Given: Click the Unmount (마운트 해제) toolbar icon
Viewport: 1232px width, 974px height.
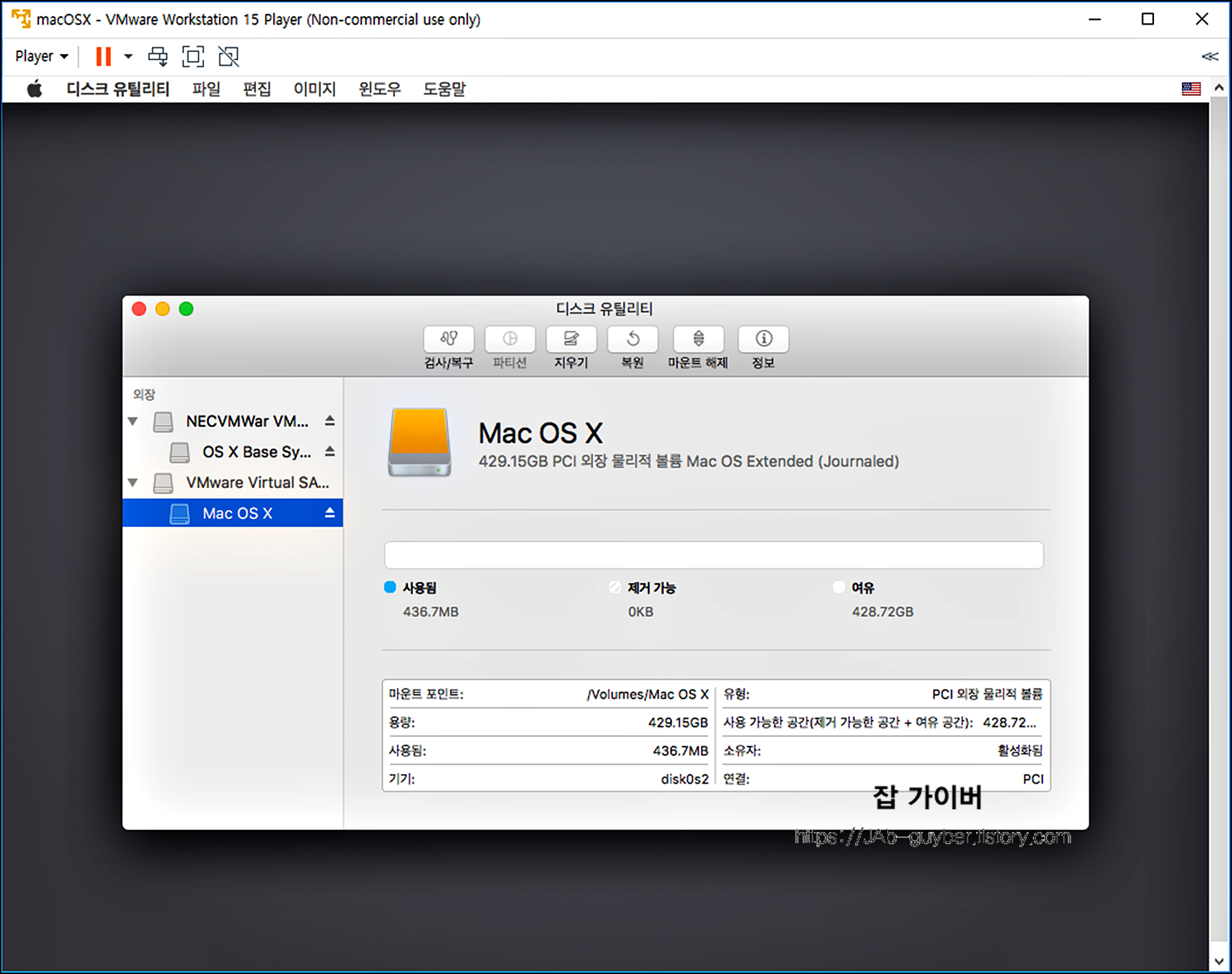Looking at the screenshot, I should [698, 339].
